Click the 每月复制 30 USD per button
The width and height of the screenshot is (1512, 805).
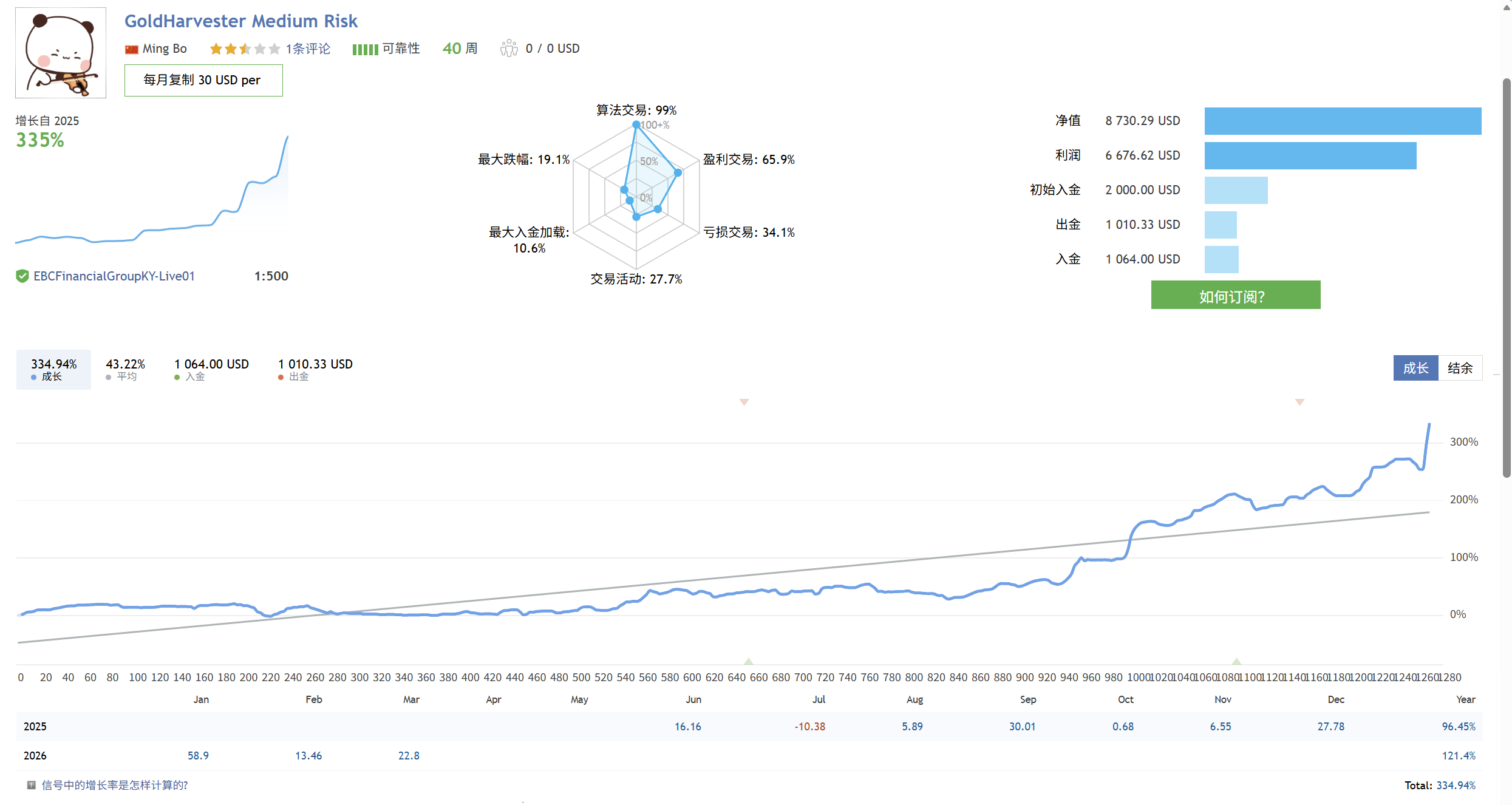pyautogui.click(x=203, y=80)
